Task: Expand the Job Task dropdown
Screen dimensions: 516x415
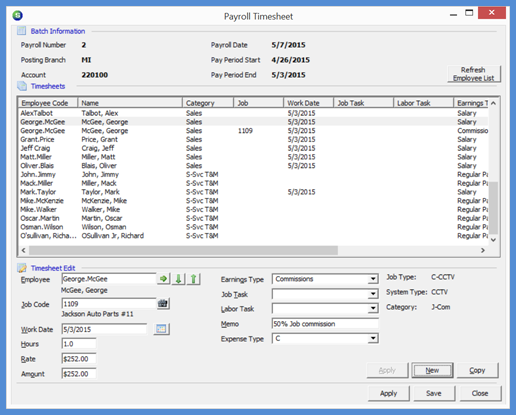Action: point(373,294)
